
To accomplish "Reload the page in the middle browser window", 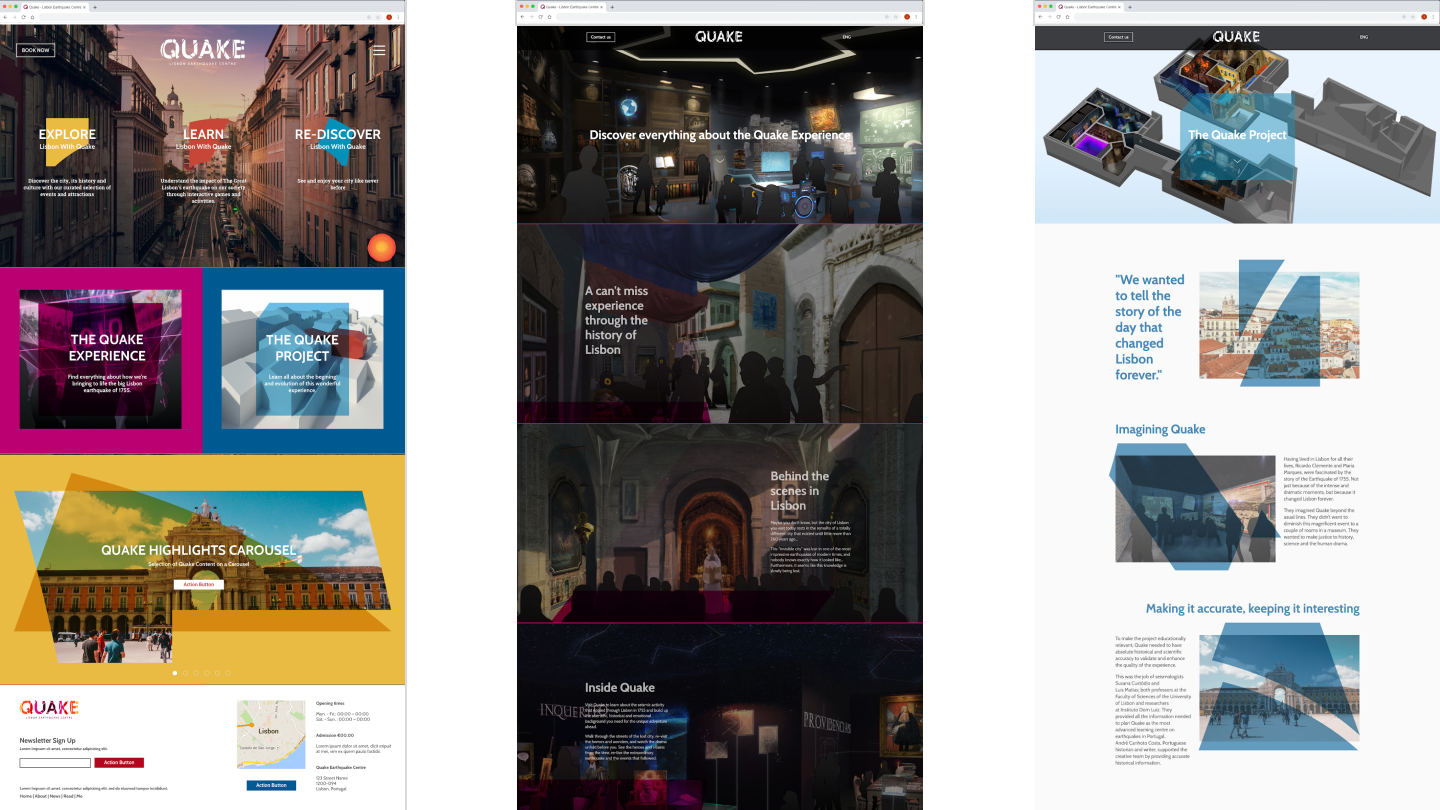I will pyautogui.click(x=540, y=17).
